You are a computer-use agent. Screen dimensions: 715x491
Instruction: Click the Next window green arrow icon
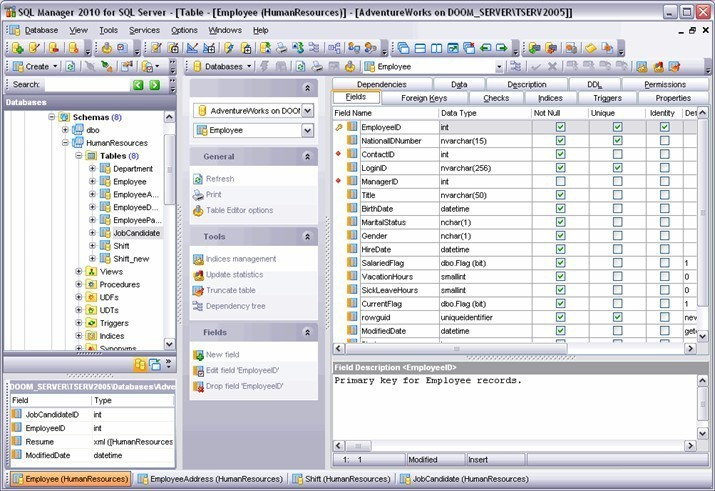click(502, 48)
